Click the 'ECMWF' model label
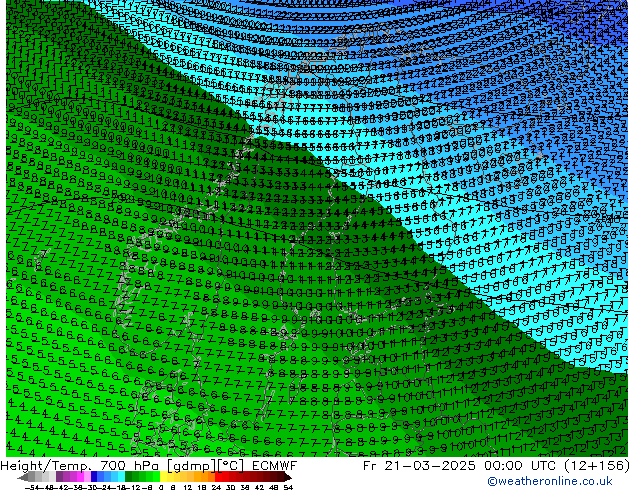The width and height of the screenshot is (634, 490). tap(275, 466)
